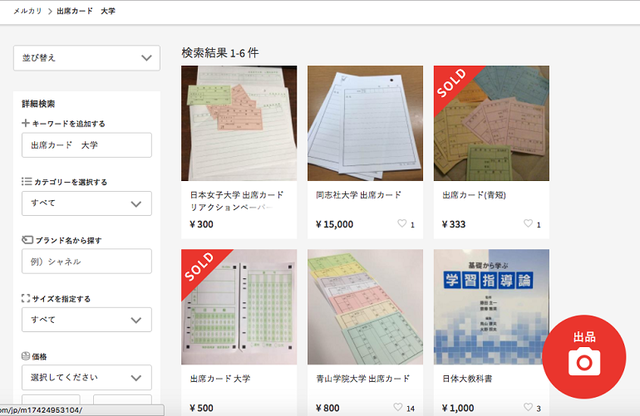Click the ¥ 800 price
The image size is (640, 416).
(327, 408)
